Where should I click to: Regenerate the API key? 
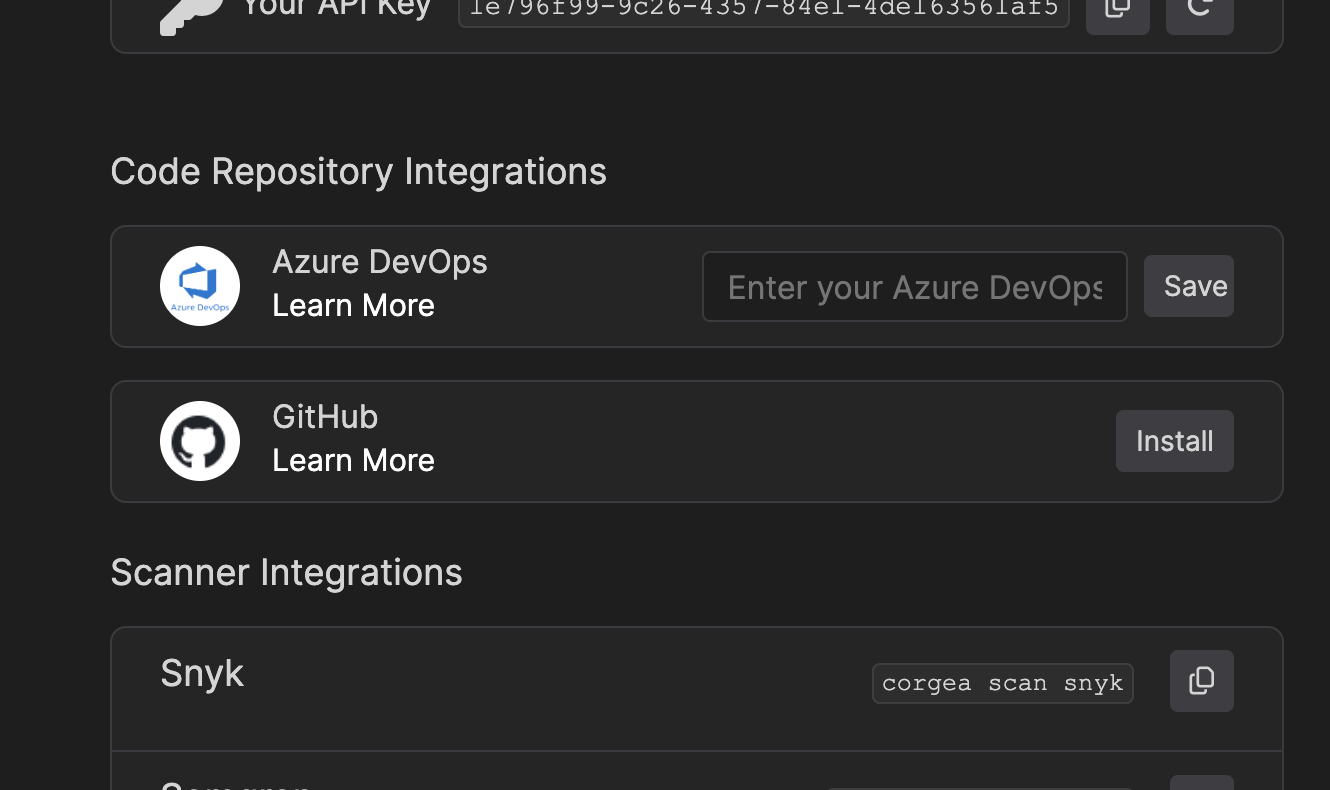(x=1200, y=14)
